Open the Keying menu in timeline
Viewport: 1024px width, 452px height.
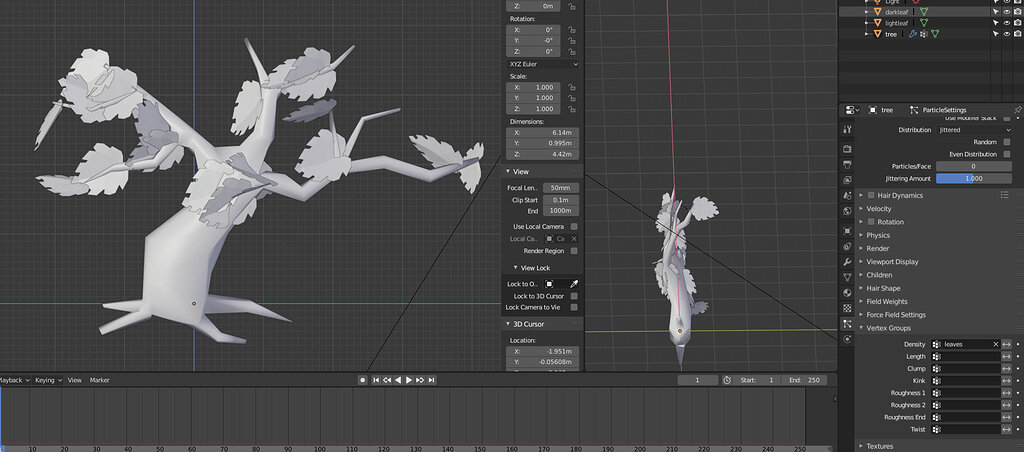[47, 380]
